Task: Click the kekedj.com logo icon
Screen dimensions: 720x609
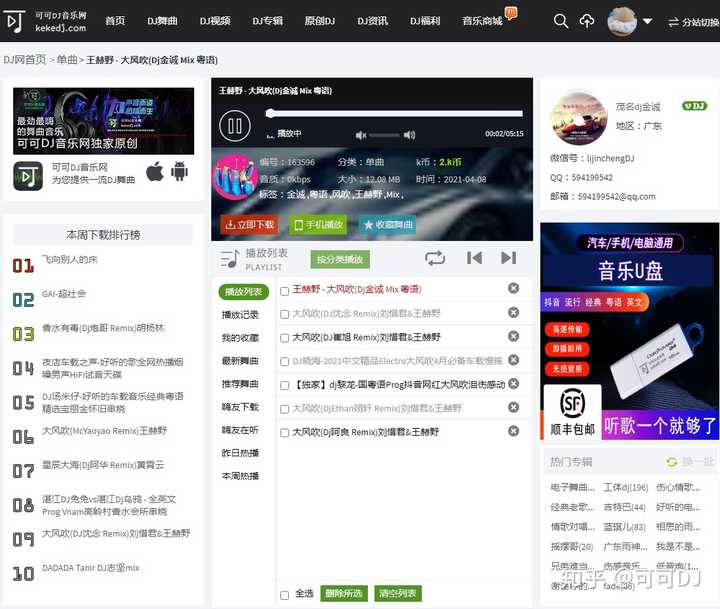Action: (14, 21)
